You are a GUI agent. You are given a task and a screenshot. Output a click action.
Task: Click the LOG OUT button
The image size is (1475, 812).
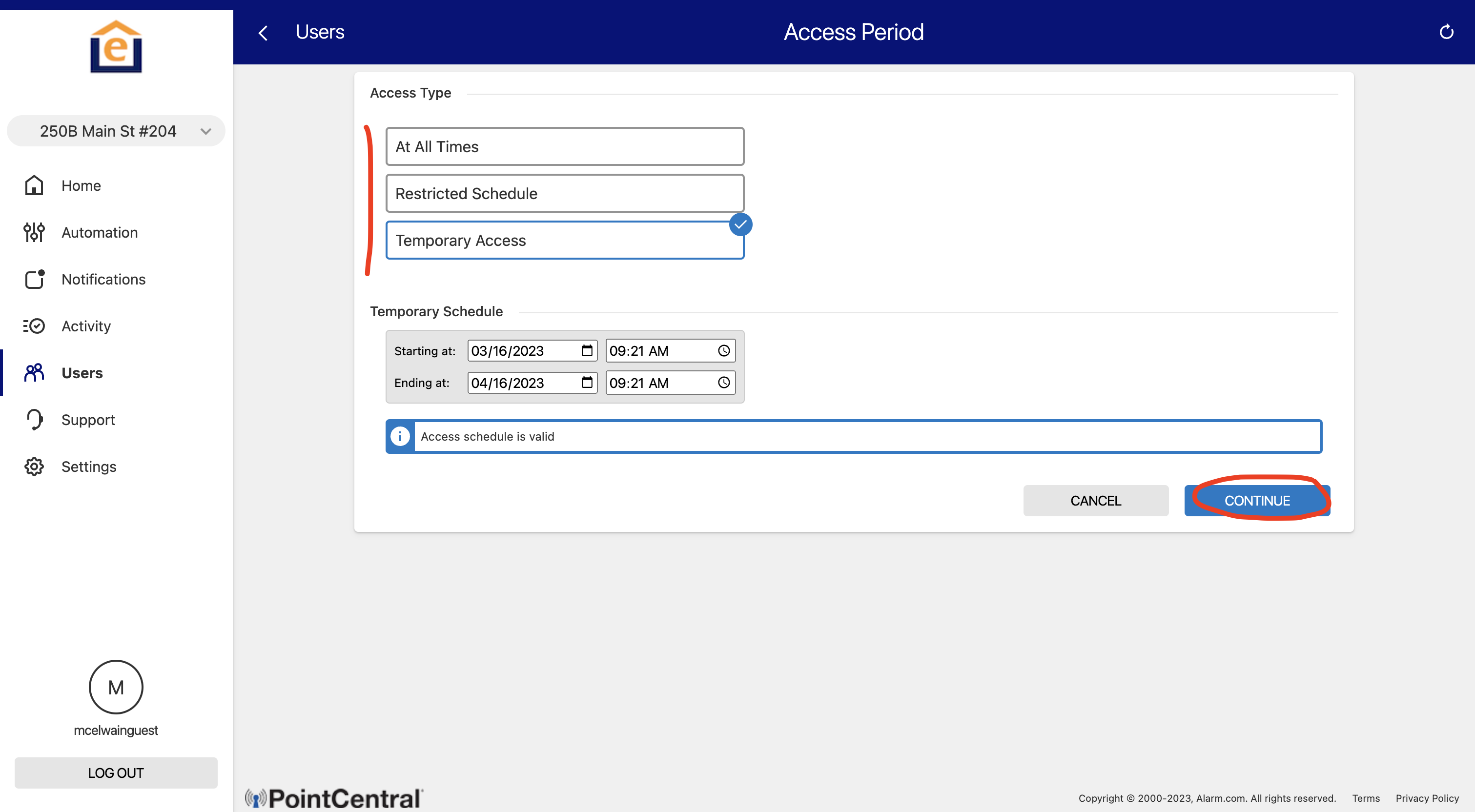click(116, 772)
